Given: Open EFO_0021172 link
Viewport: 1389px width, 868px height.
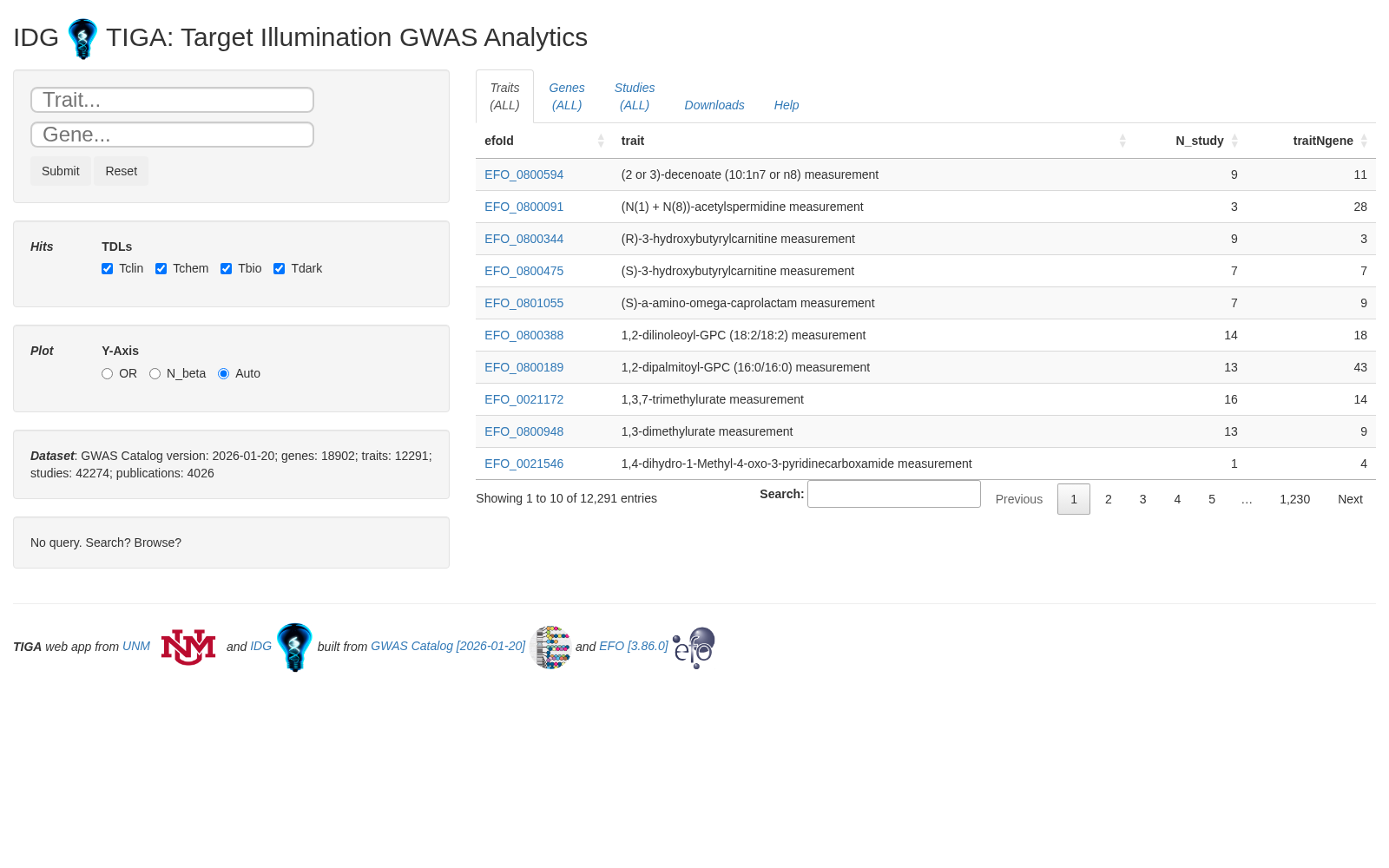Looking at the screenshot, I should pyautogui.click(x=523, y=399).
